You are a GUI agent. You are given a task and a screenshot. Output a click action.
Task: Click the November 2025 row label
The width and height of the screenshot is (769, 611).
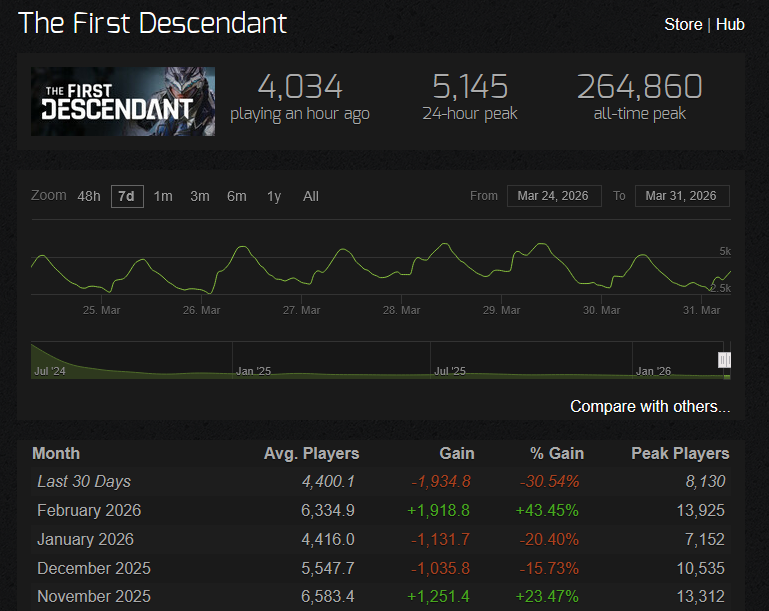click(94, 596)
